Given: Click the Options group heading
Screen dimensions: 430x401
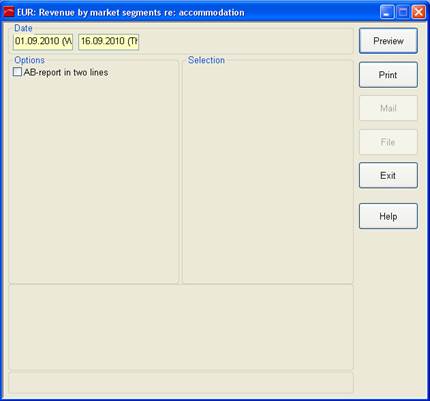Looking at the screenshot, I should click(x=29, y=60).
